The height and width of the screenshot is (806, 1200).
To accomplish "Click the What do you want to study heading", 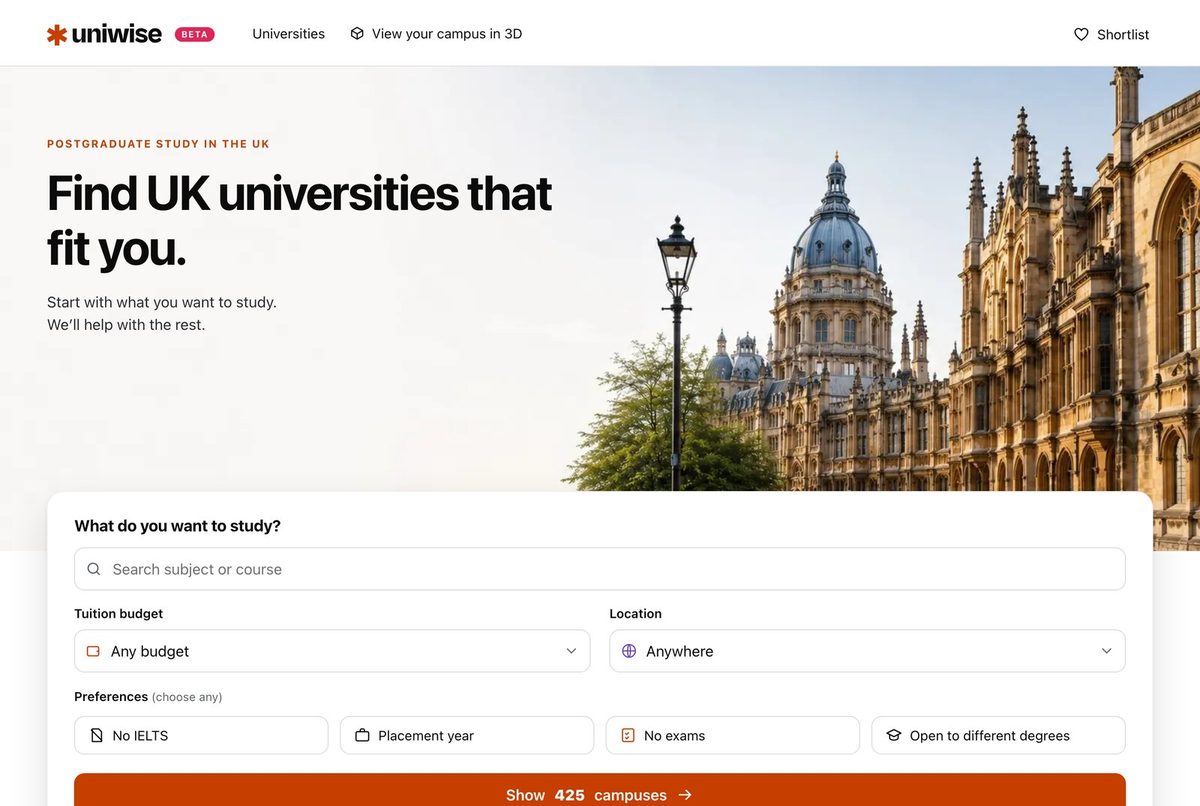I will pyautogui.click(x=178, y=526).
